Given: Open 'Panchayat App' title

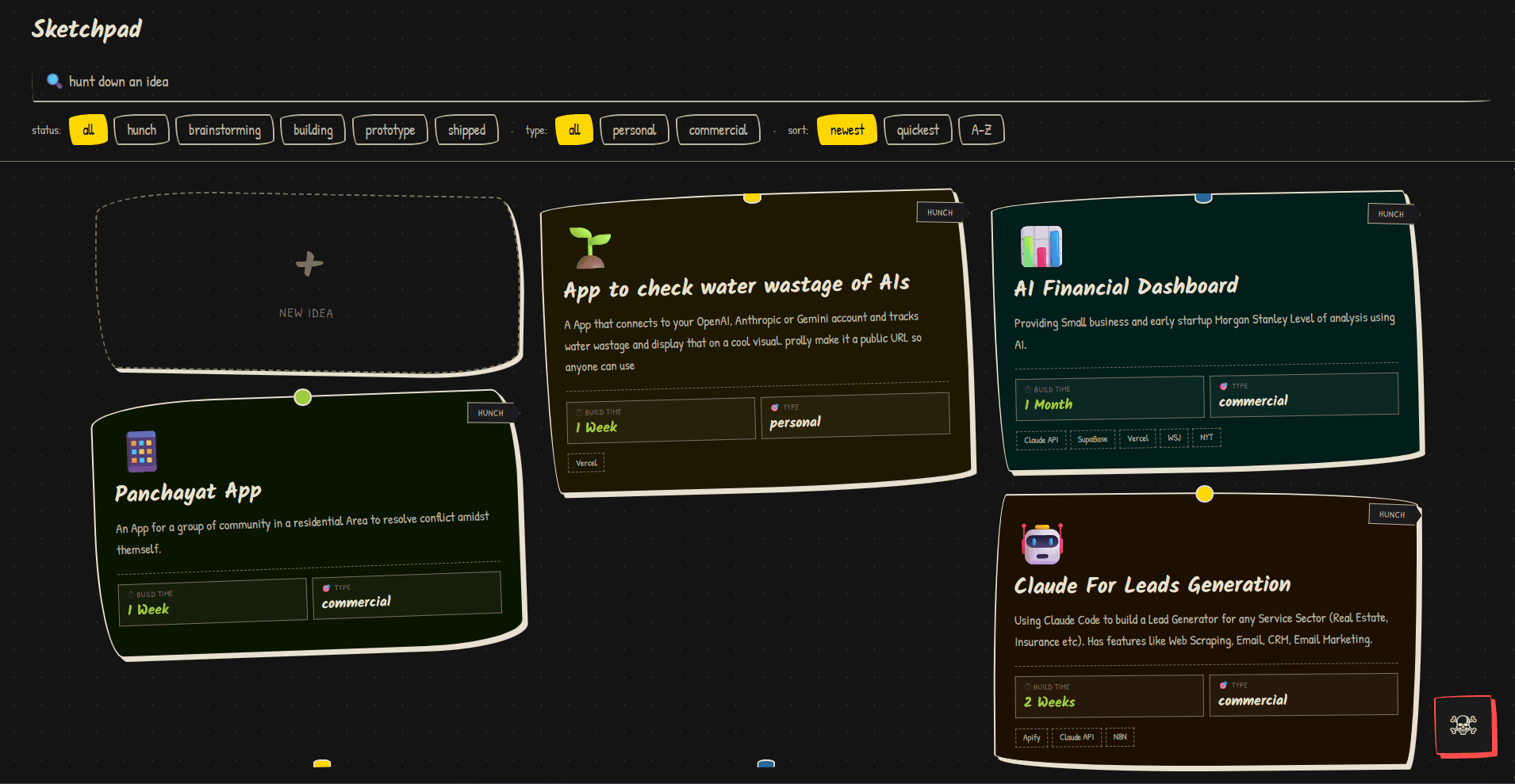Looking at the screenshot, I should 188,493.
